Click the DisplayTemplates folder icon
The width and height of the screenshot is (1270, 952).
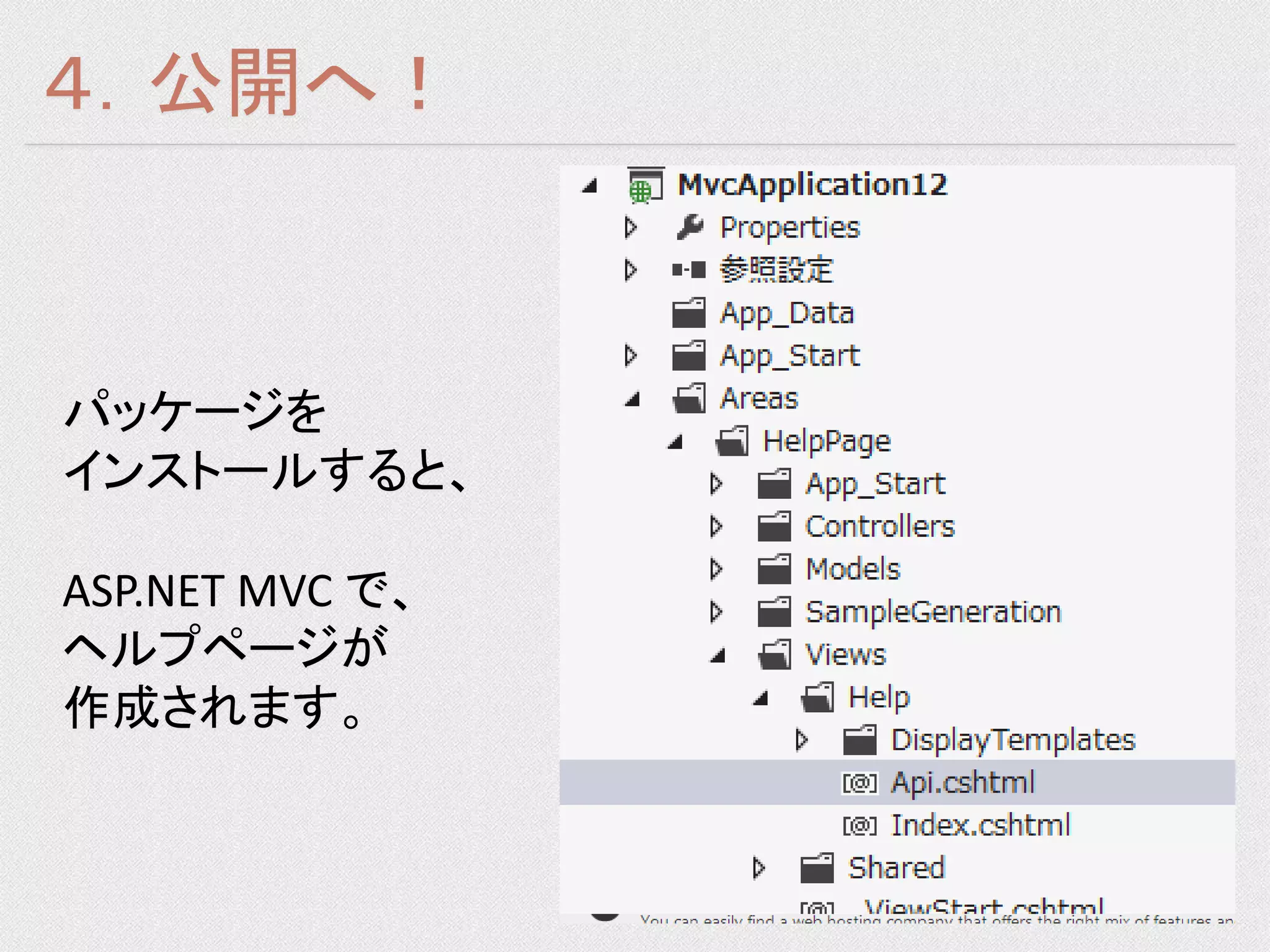tap(860, 741)
